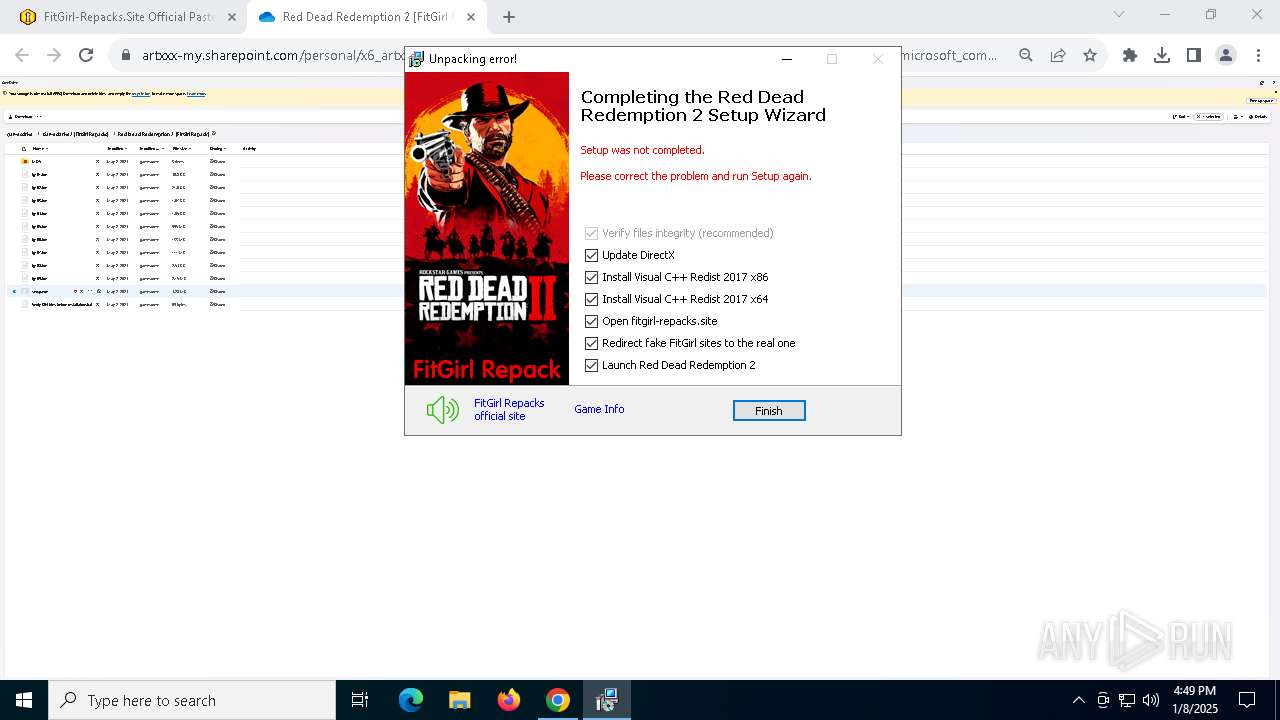Click the Verify files integrity checkbox
The width and height of the screenshot is (1280, 720).
(x=591, y=233)
